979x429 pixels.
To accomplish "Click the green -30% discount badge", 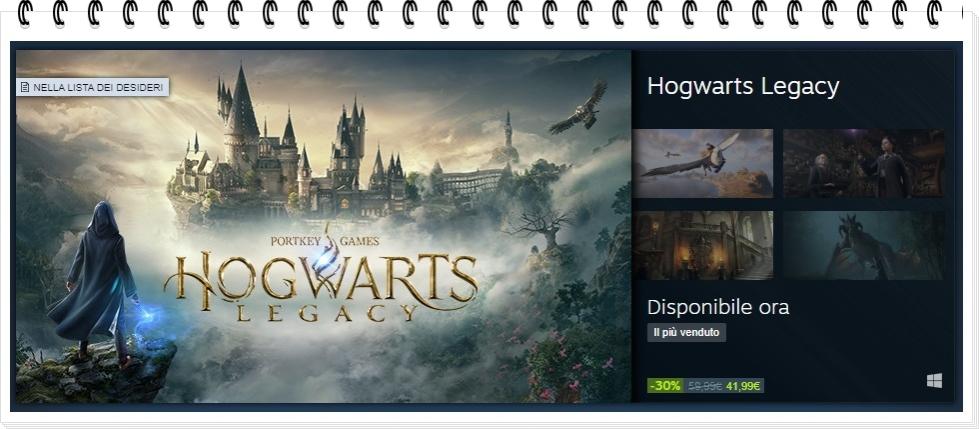I will click(x=665, y=386).
